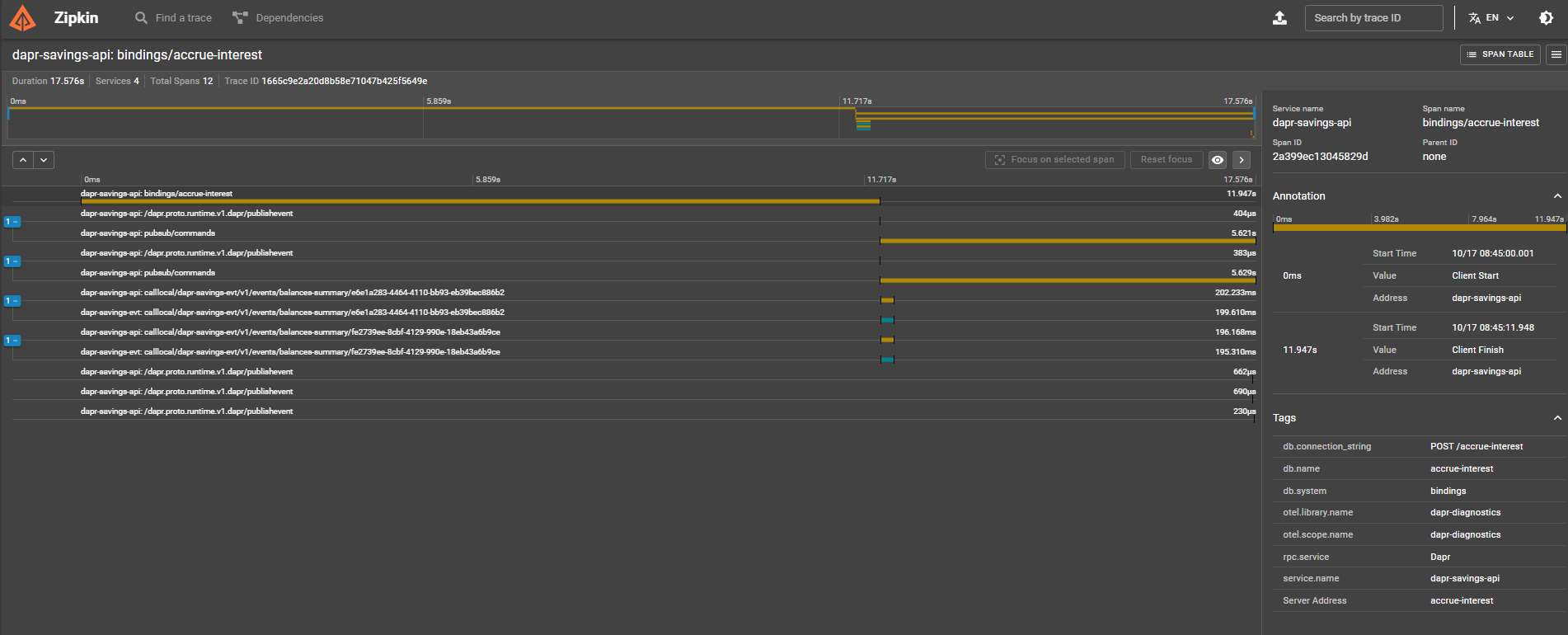Collapse the Tags section
The image size is (1568, 635).
pyautogui.click(x=1557, y=418)
